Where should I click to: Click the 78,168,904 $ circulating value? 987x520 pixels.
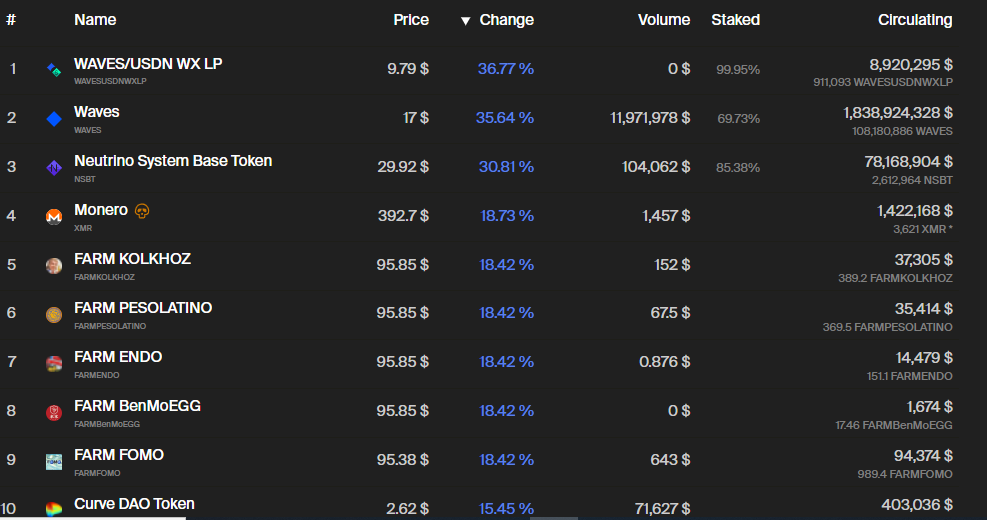point(908,162)
